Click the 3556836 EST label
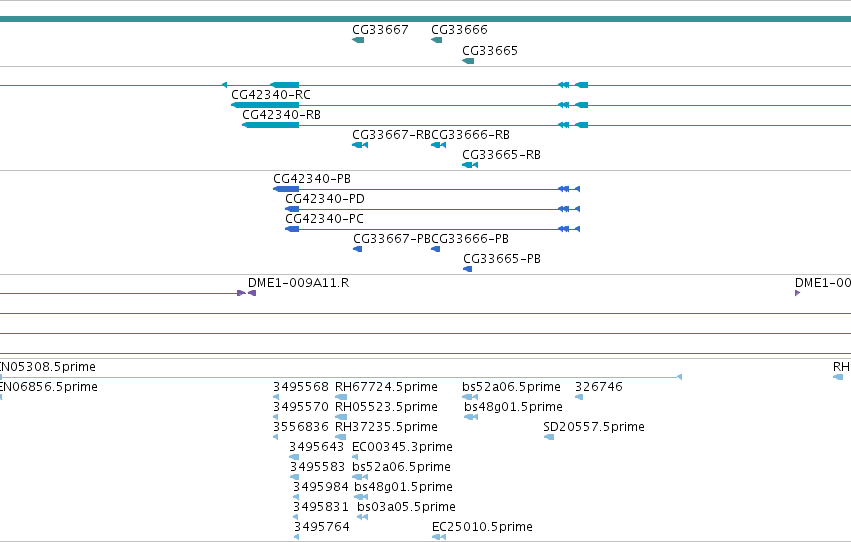 (x=301, y=427)
